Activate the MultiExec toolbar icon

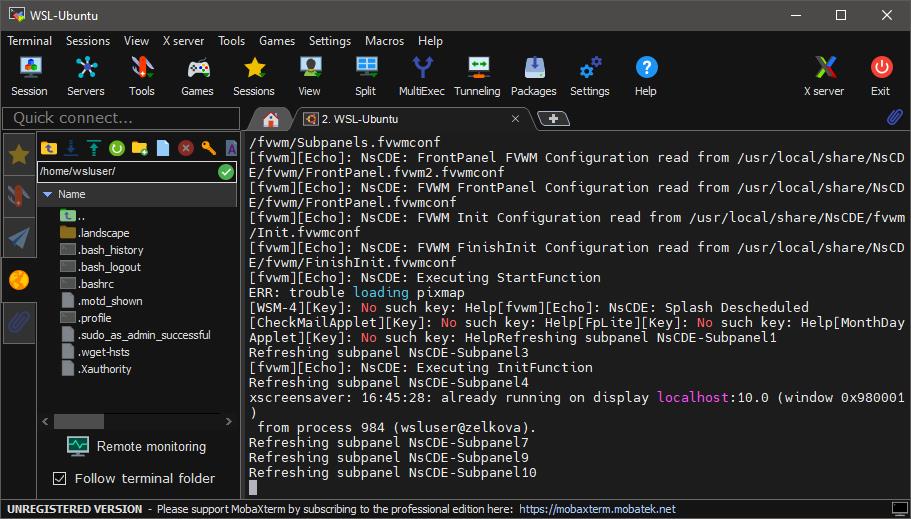click(422, 76)
